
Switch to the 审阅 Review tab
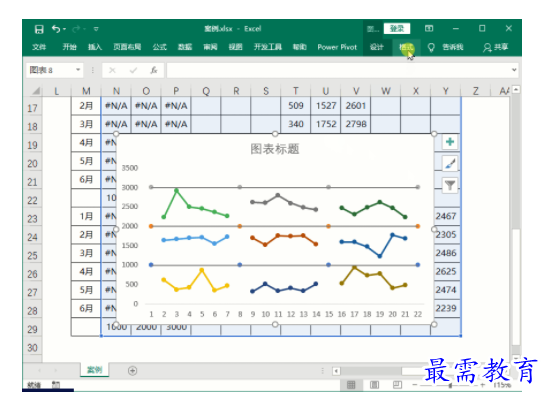[210, 47]
